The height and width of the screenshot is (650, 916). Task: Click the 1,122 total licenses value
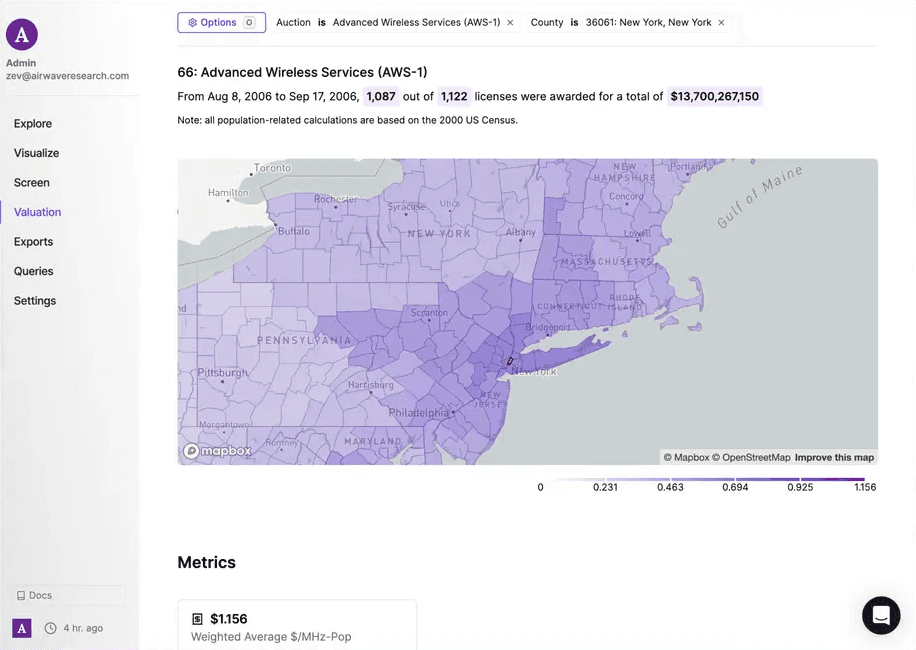point(454,96)
